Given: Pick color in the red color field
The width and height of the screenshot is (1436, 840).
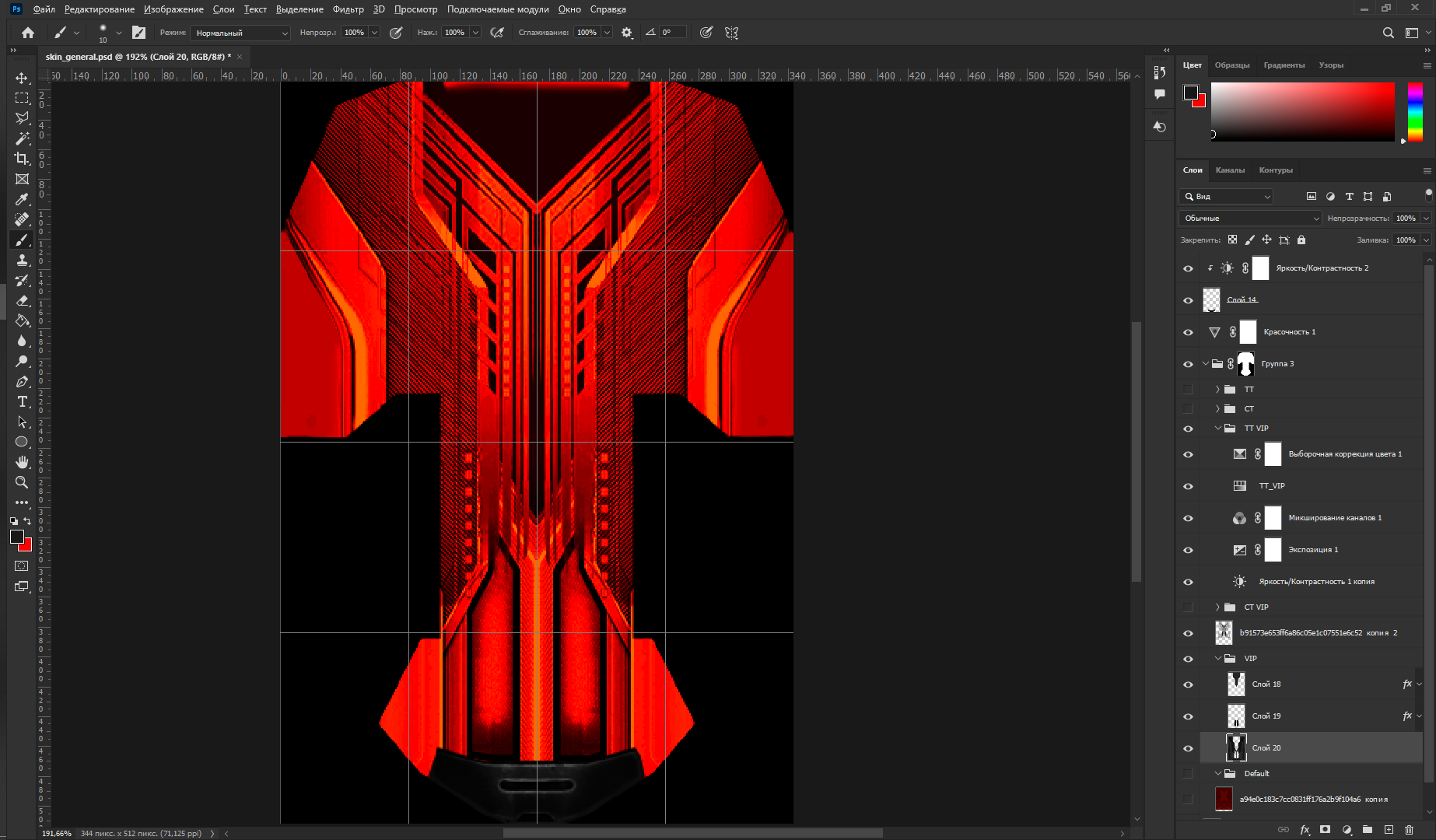Looking at the screenshot, I should [x=1303, y=112].
